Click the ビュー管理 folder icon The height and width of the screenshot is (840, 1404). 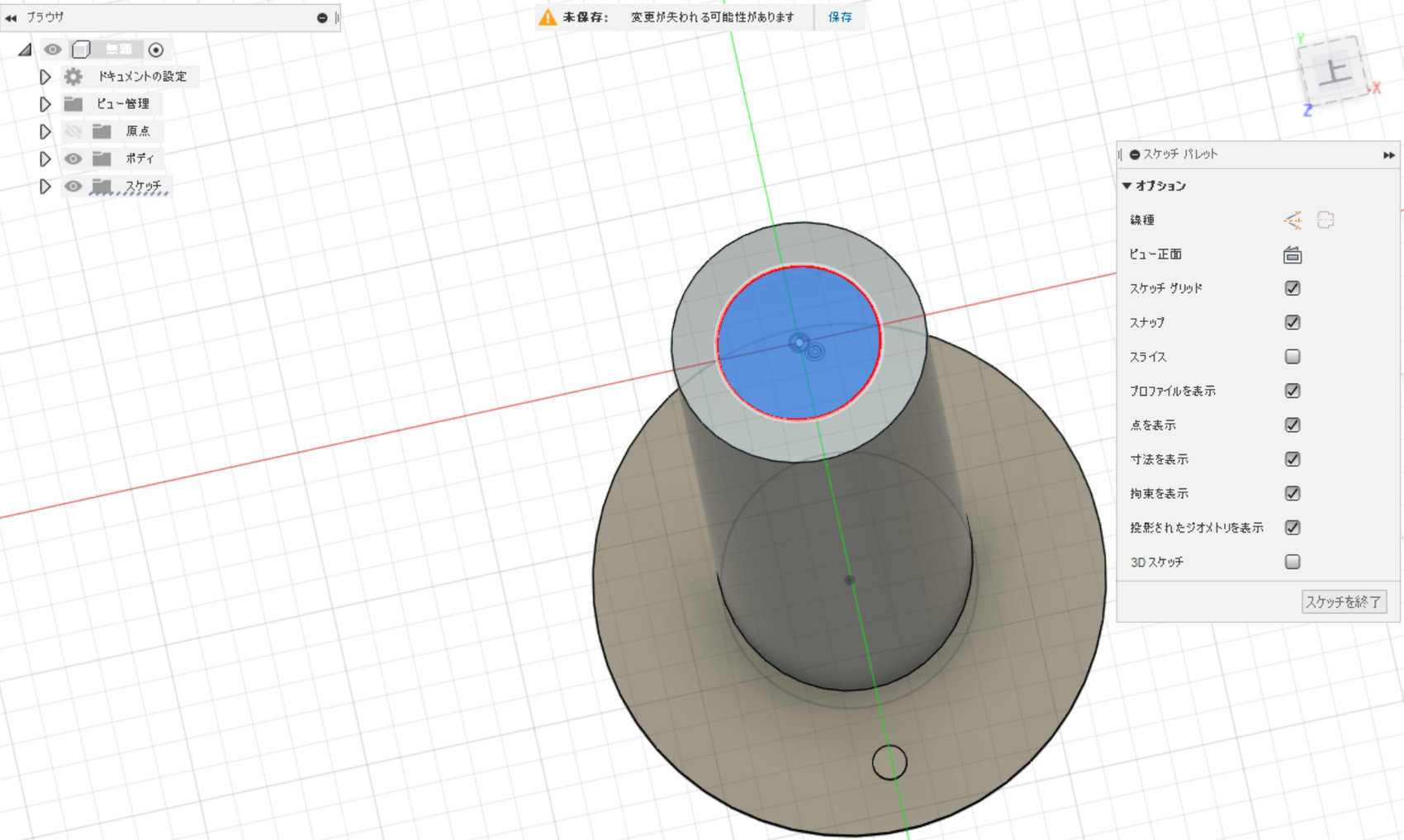(x=74, y=104)
